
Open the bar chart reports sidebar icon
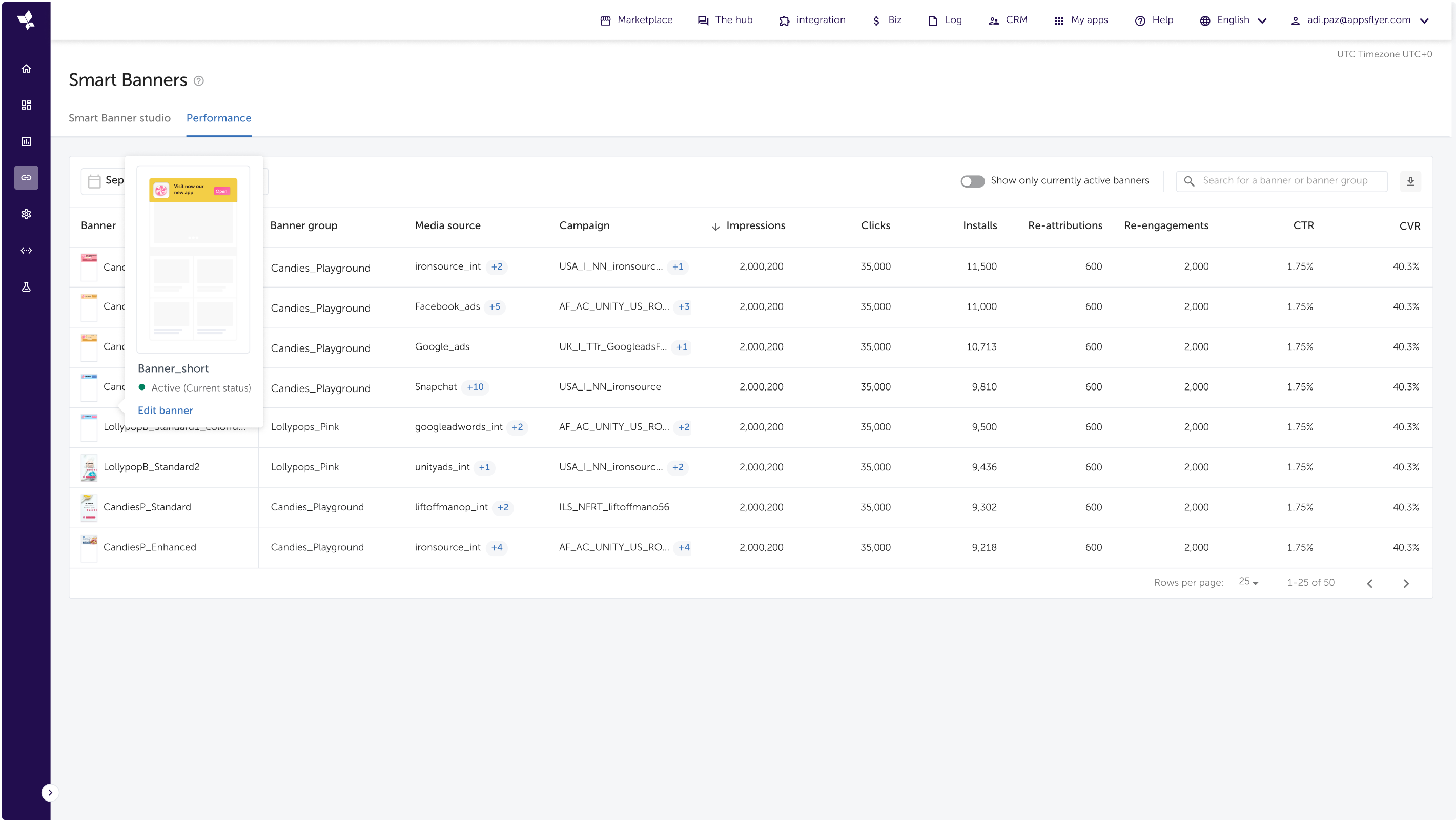pos(26,141)
